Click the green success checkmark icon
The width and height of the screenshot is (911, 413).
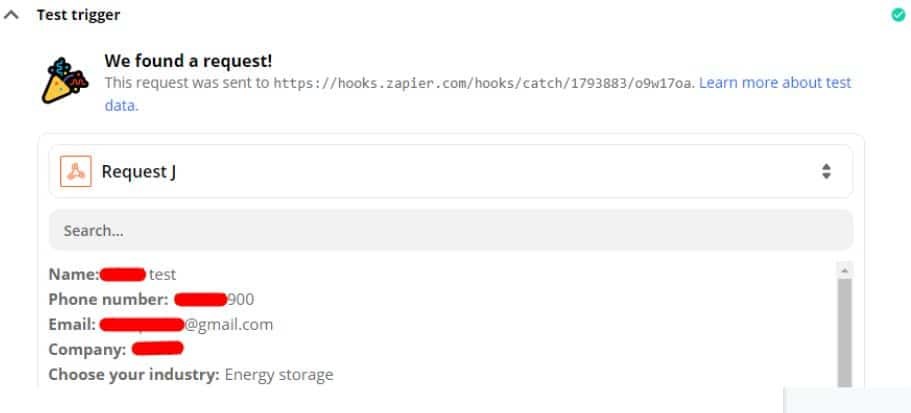pos(898,15)
